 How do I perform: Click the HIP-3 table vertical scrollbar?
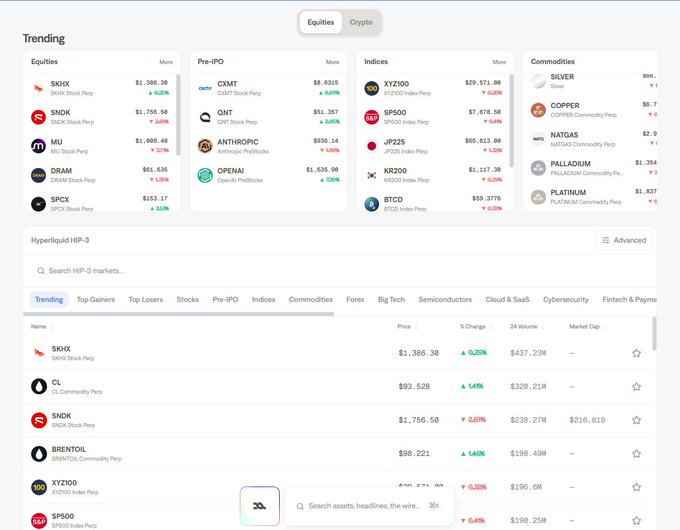(654, 334)
